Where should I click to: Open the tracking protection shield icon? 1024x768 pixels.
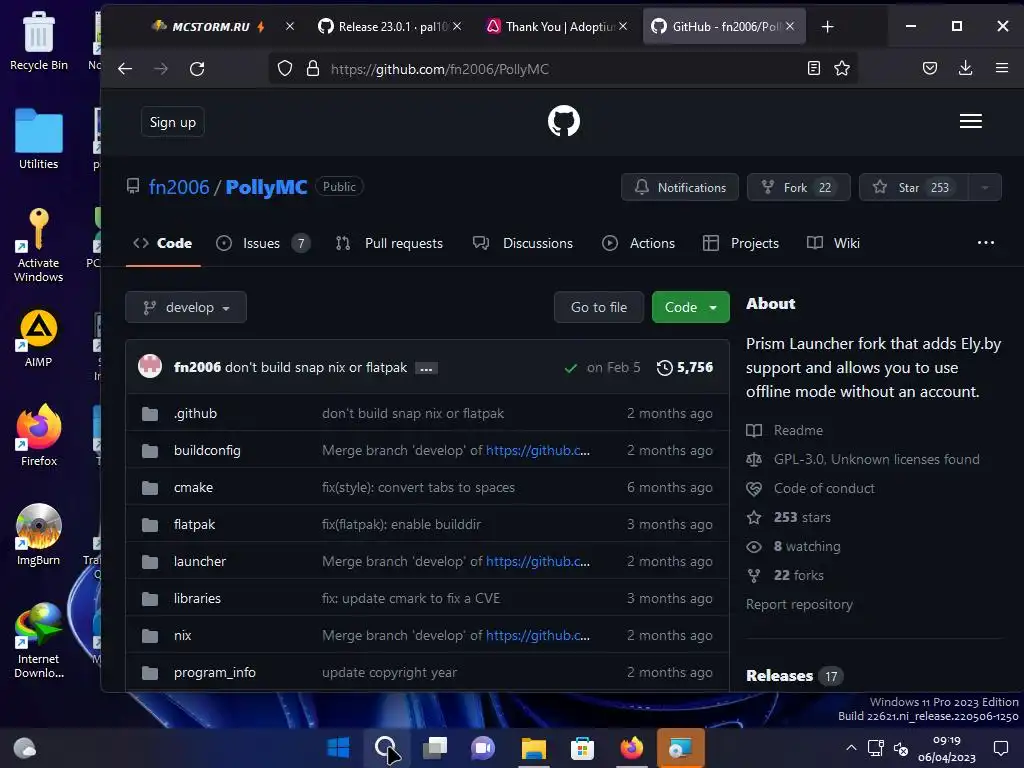click(x=285, y=69)
